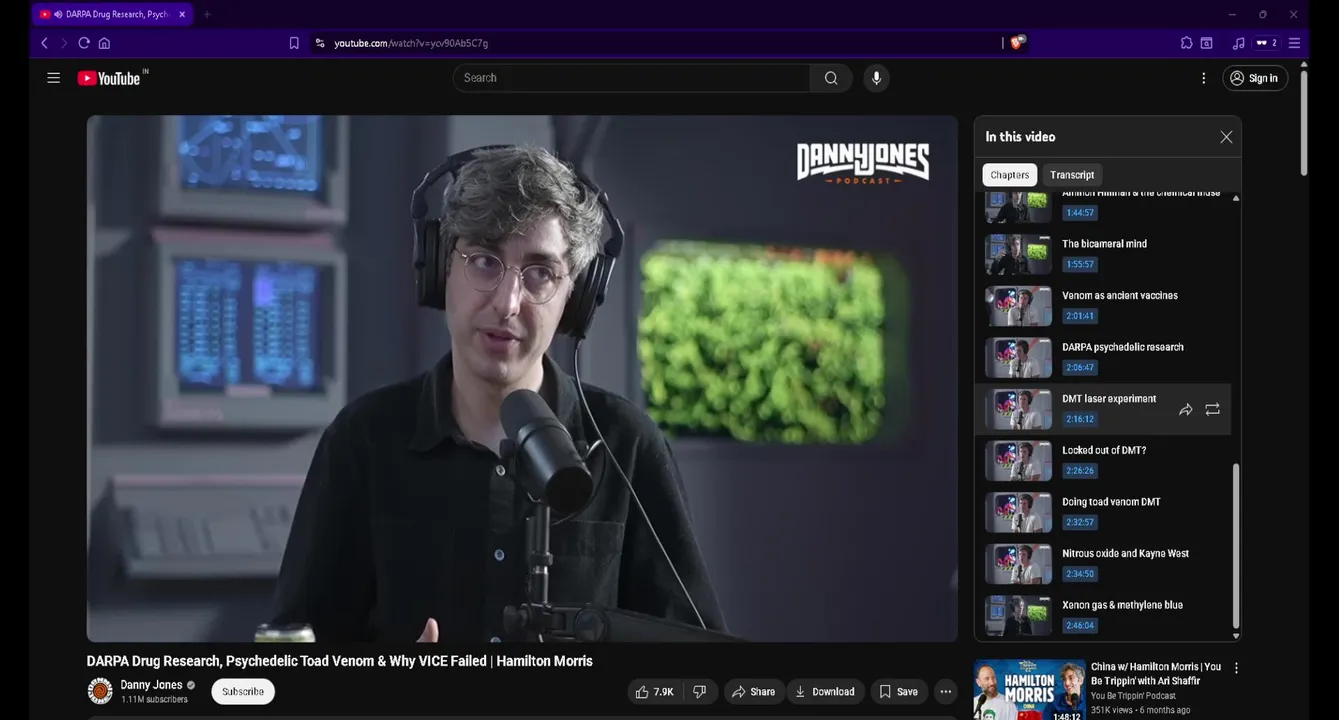Image resolution: width=1339 pixels, height=720 pixels.
Task: Open YouTube settings three-dot menu
Action: tap(1204, 78)
